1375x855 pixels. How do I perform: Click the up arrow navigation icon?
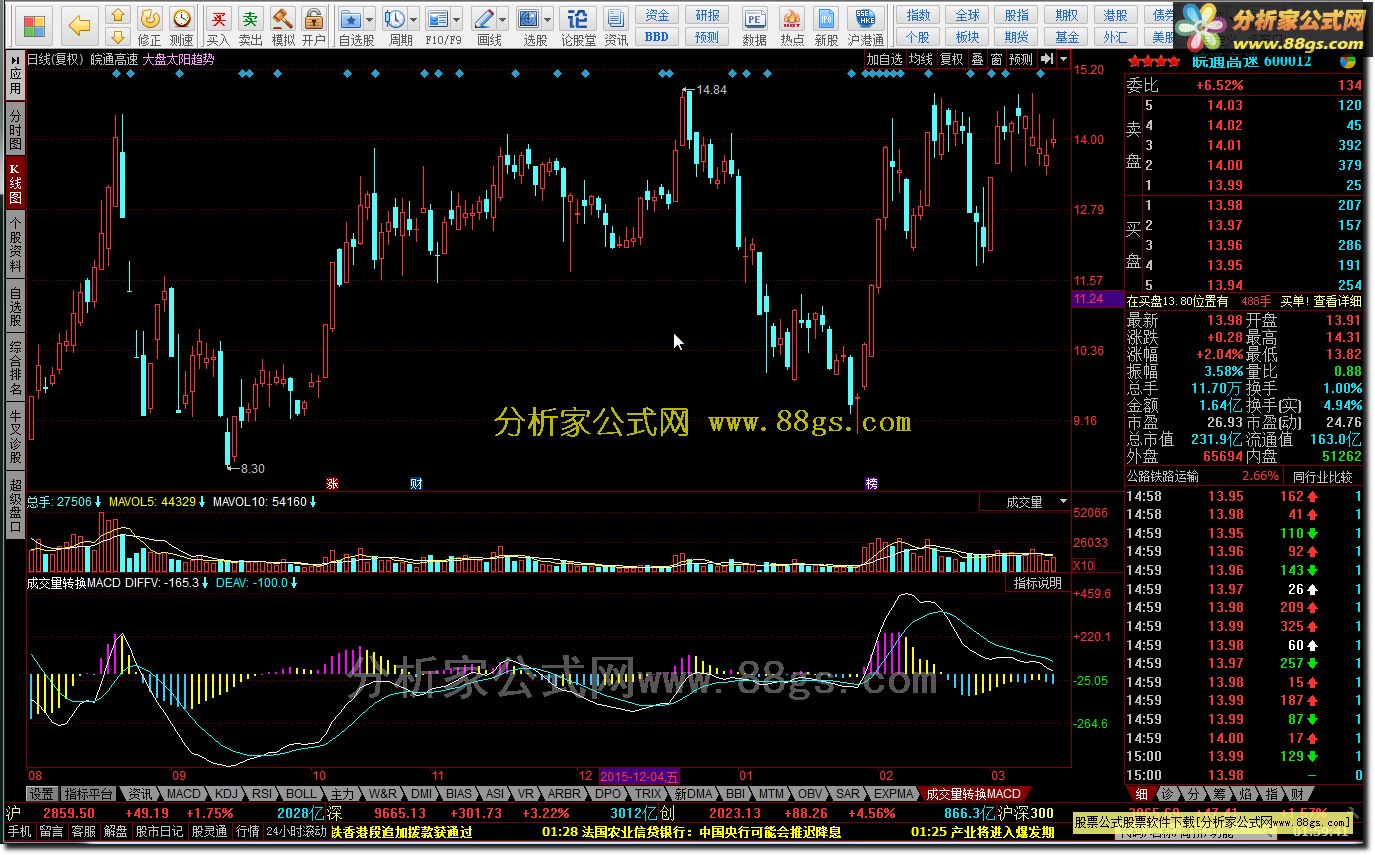pyautogui.click(x=118, y=15)
